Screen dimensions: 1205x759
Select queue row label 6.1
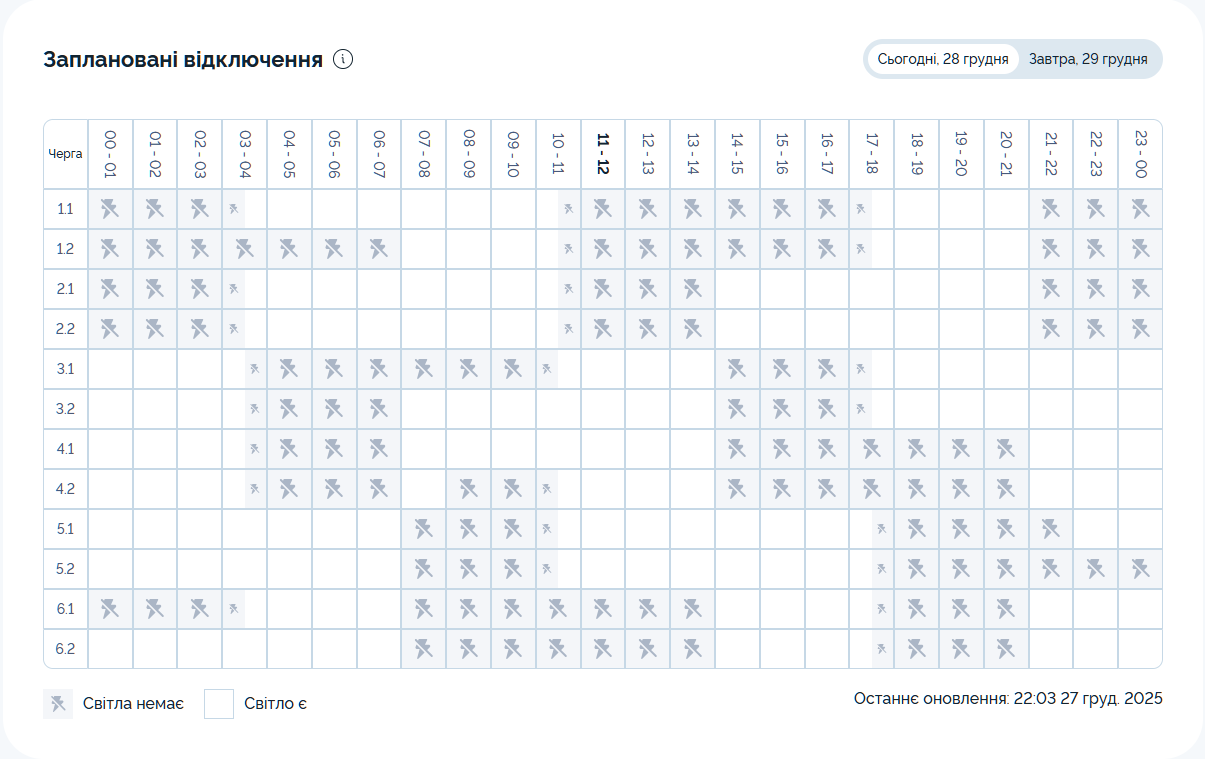[x=66, y=609]
